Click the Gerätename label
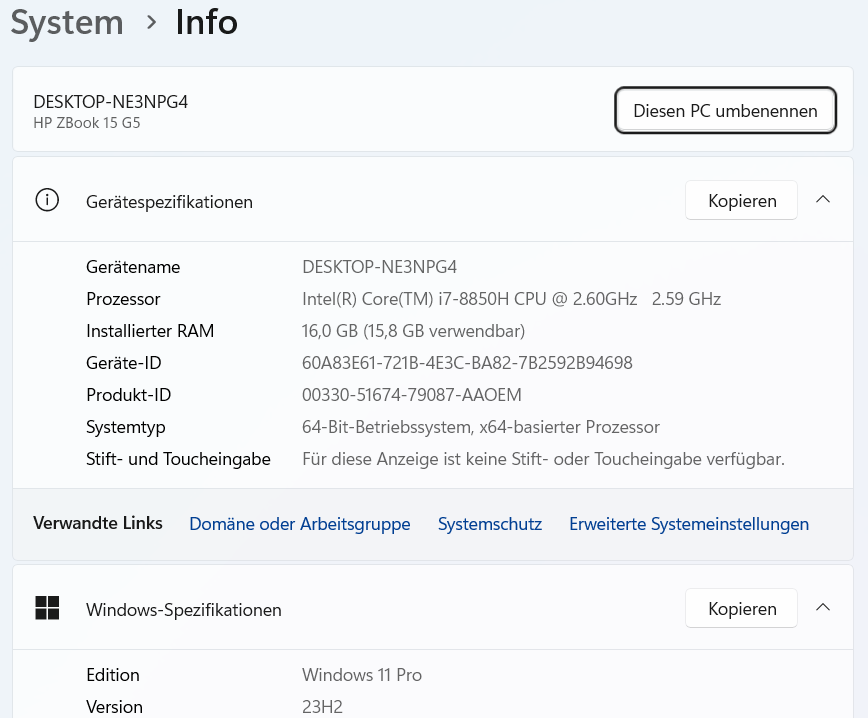This screenshot has width=868, height=718. click(x=133, y=267)
